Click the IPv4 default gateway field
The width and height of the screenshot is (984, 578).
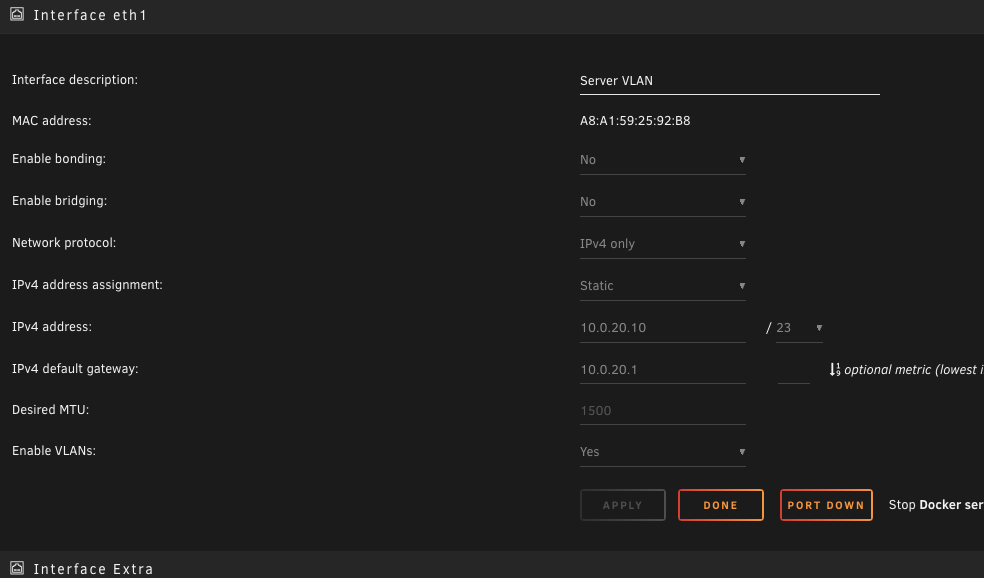point(662,370)
